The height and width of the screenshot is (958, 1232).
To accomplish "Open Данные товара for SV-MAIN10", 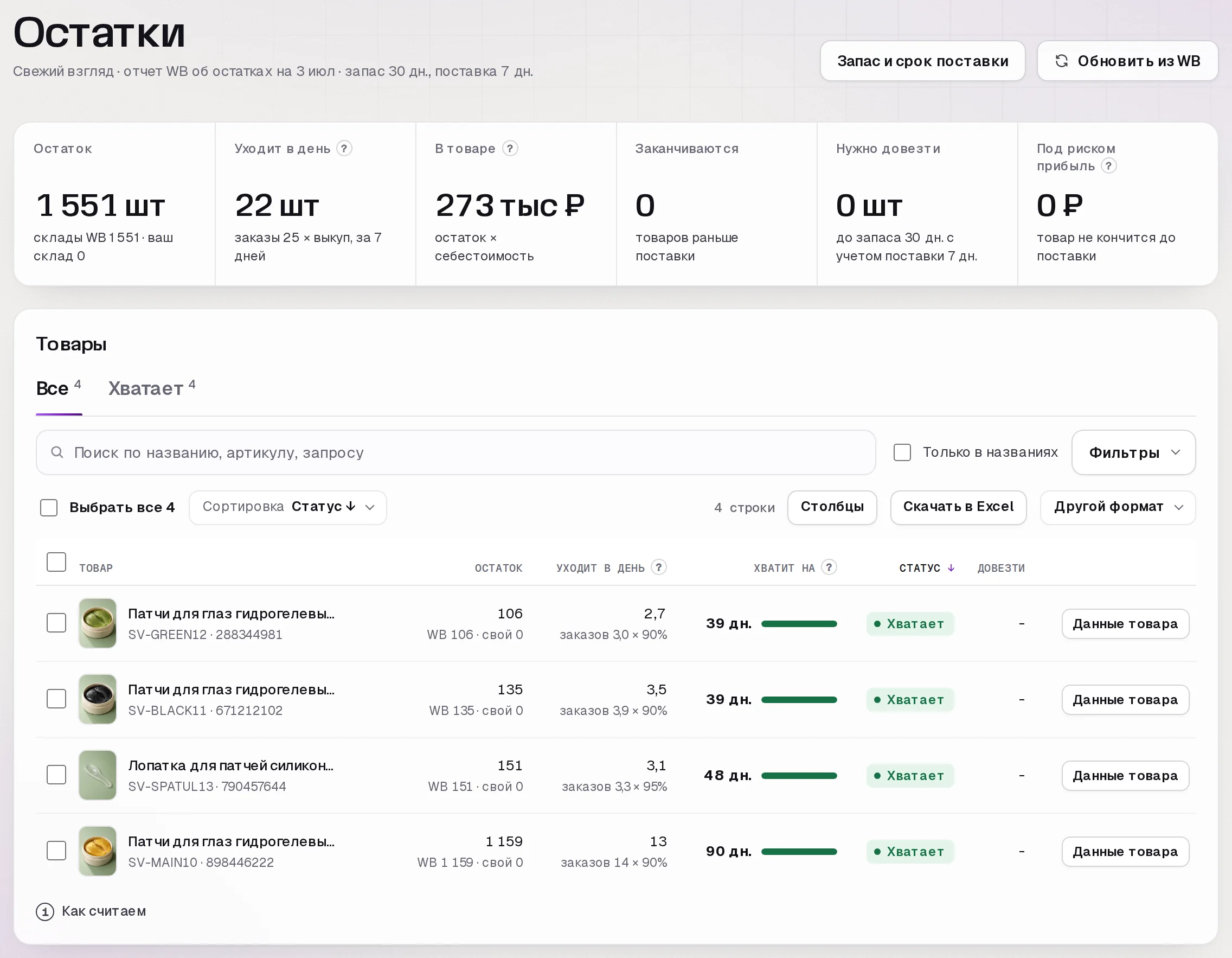I will point(1125,852).
